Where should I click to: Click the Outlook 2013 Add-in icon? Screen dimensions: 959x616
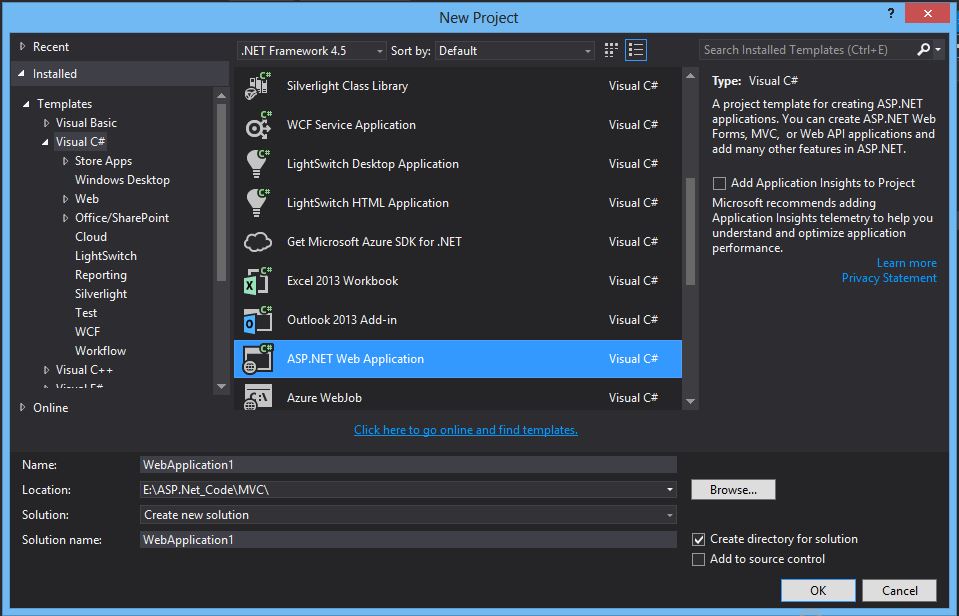258,320
